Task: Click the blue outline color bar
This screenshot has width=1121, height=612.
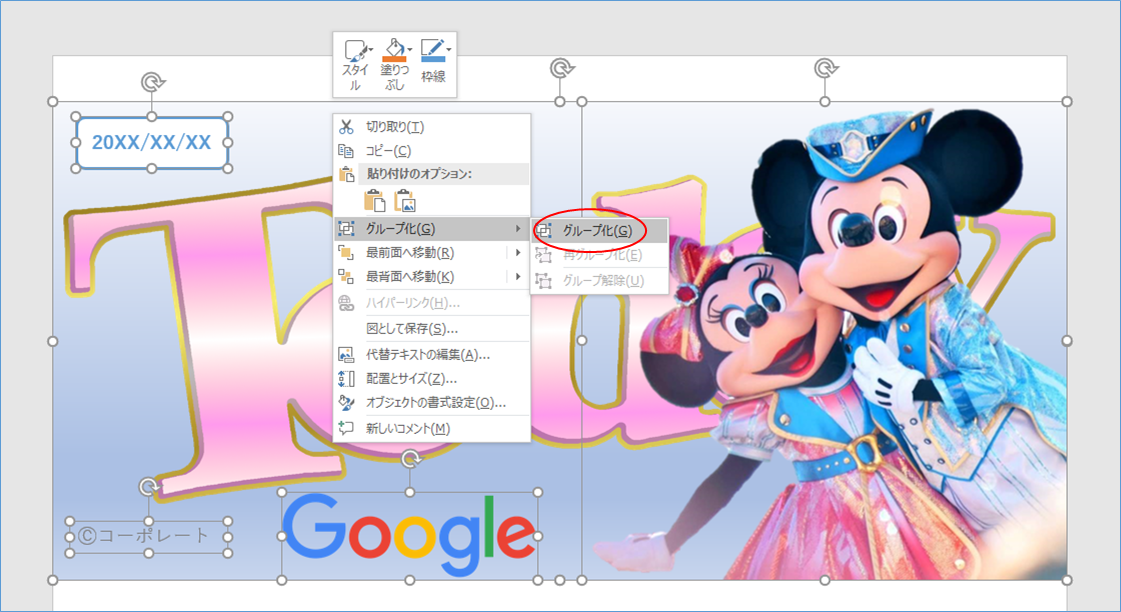Action: [433, 59]
